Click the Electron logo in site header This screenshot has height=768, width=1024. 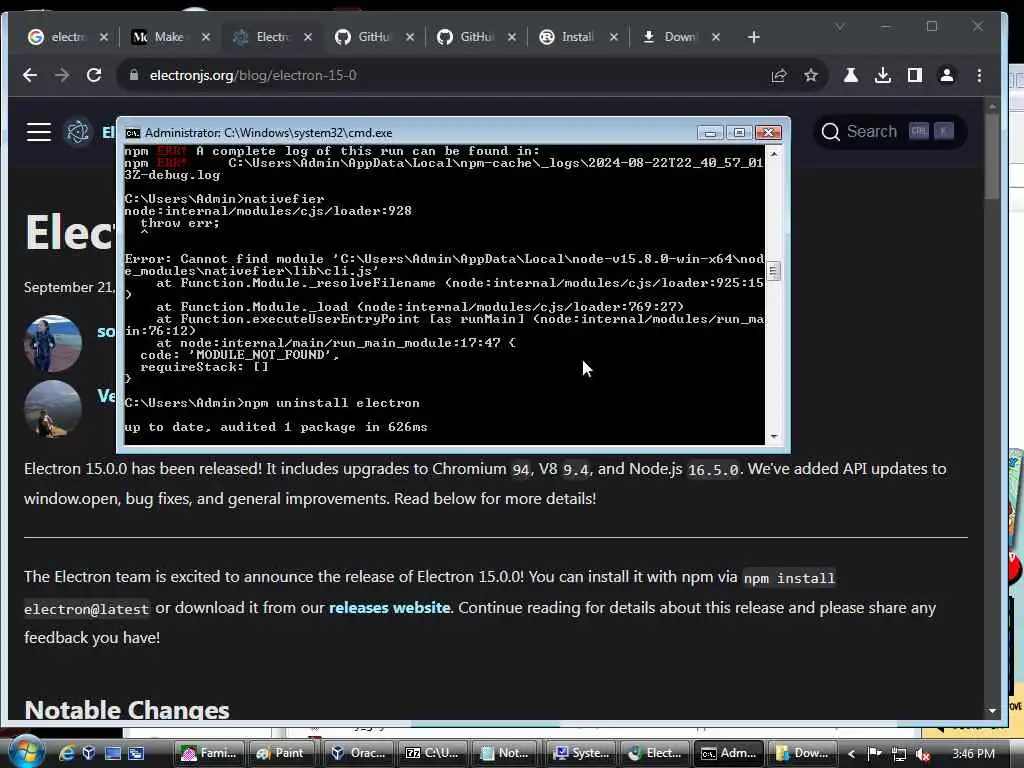click(x=78, y=131)
